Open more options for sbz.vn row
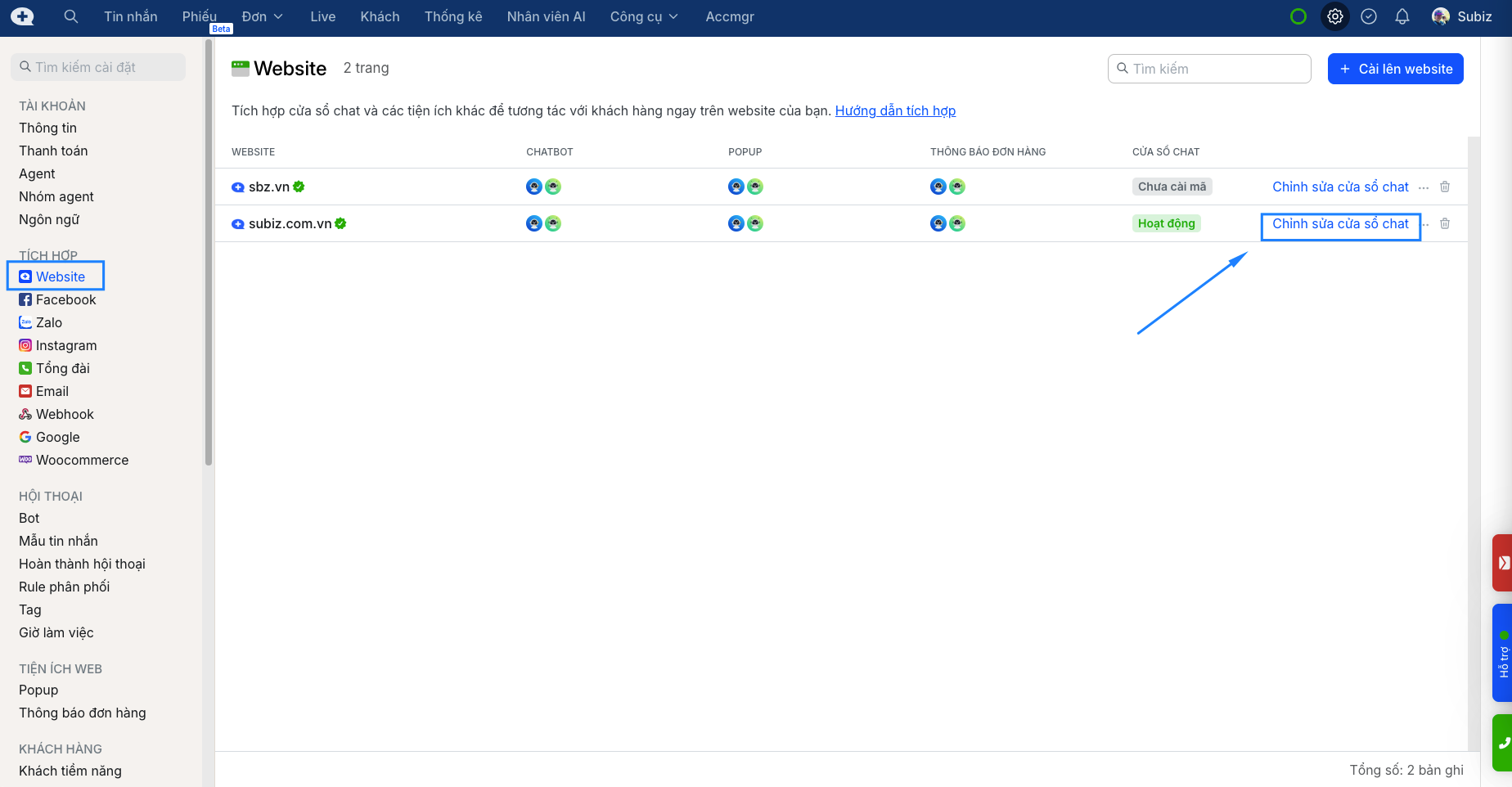 point(1424,187)
